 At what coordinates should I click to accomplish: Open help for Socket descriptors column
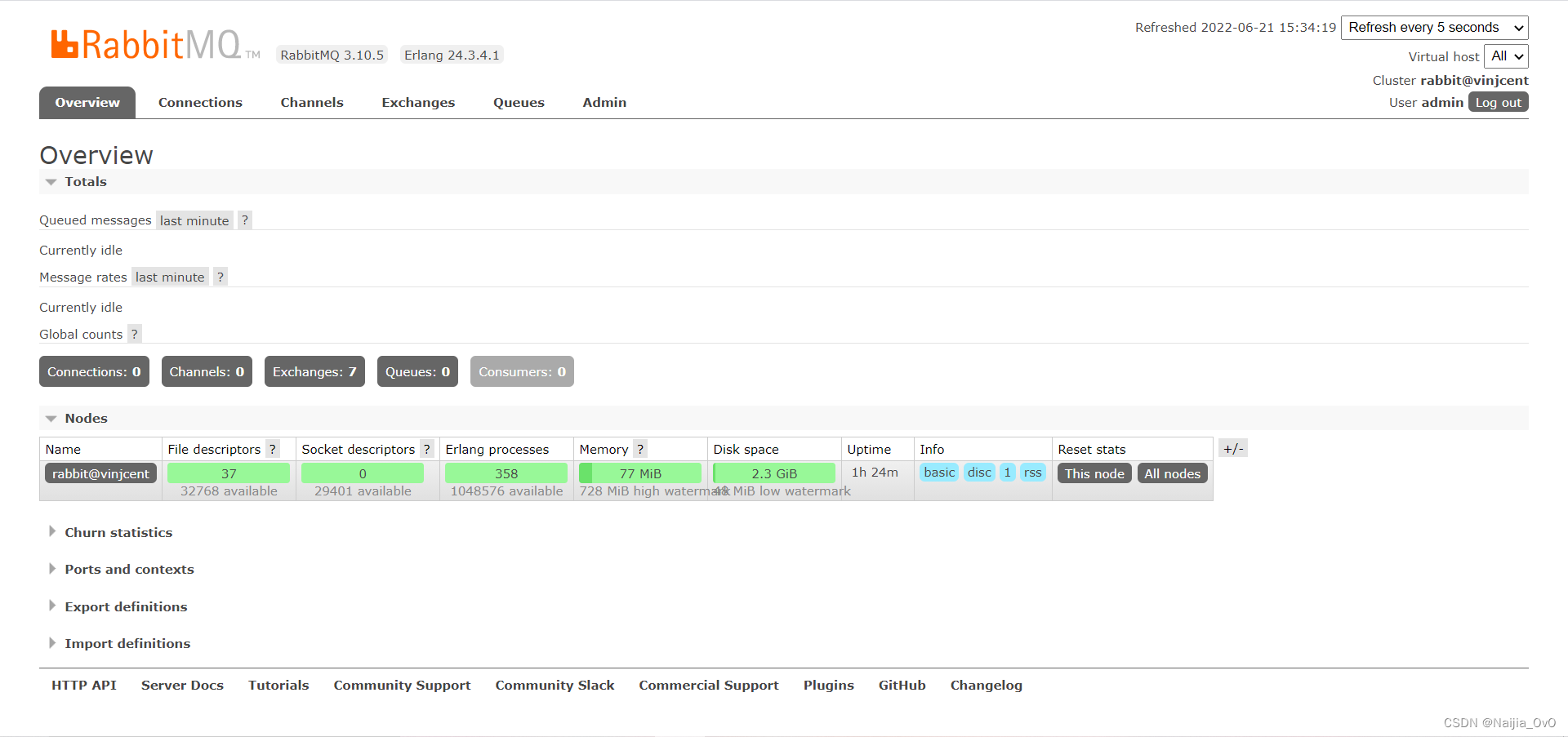click(426, 449)
